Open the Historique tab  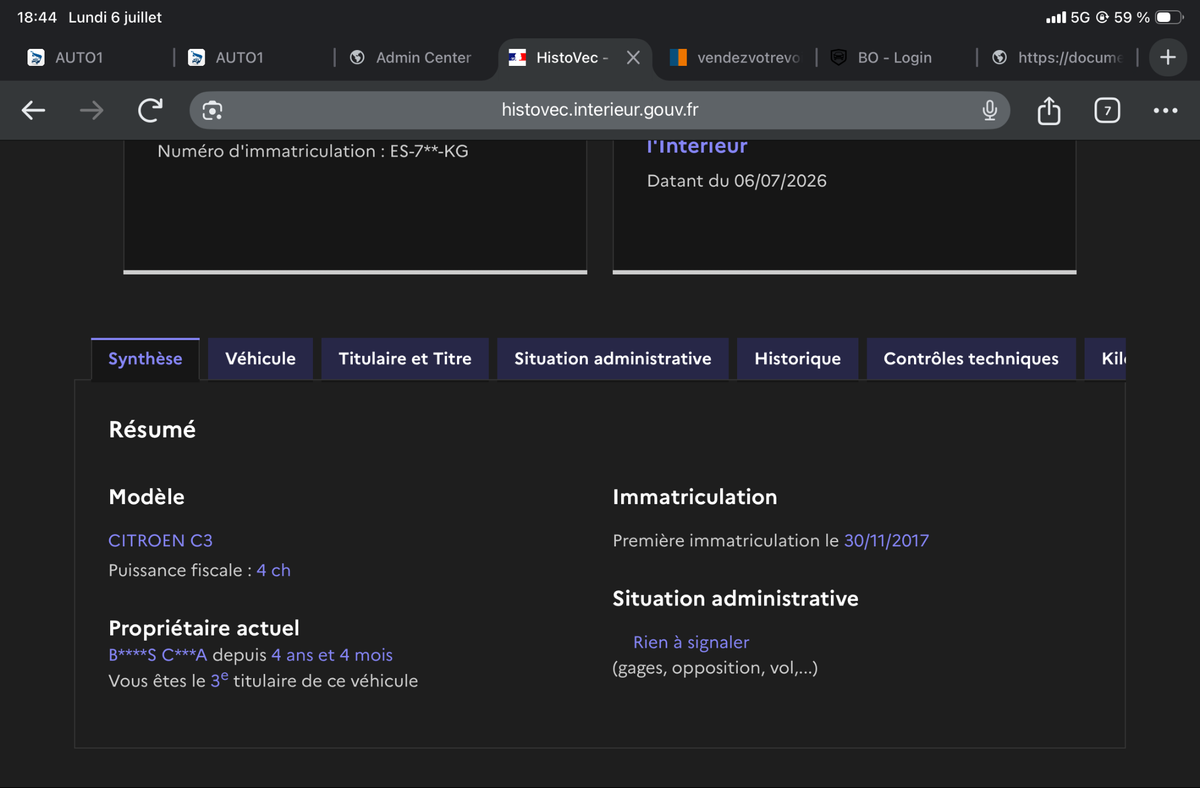(x=797, y=359)
